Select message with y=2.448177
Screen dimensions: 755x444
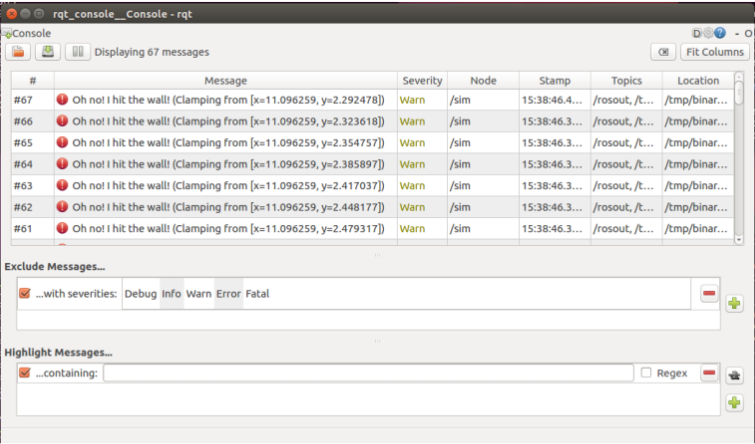(373, 207)
